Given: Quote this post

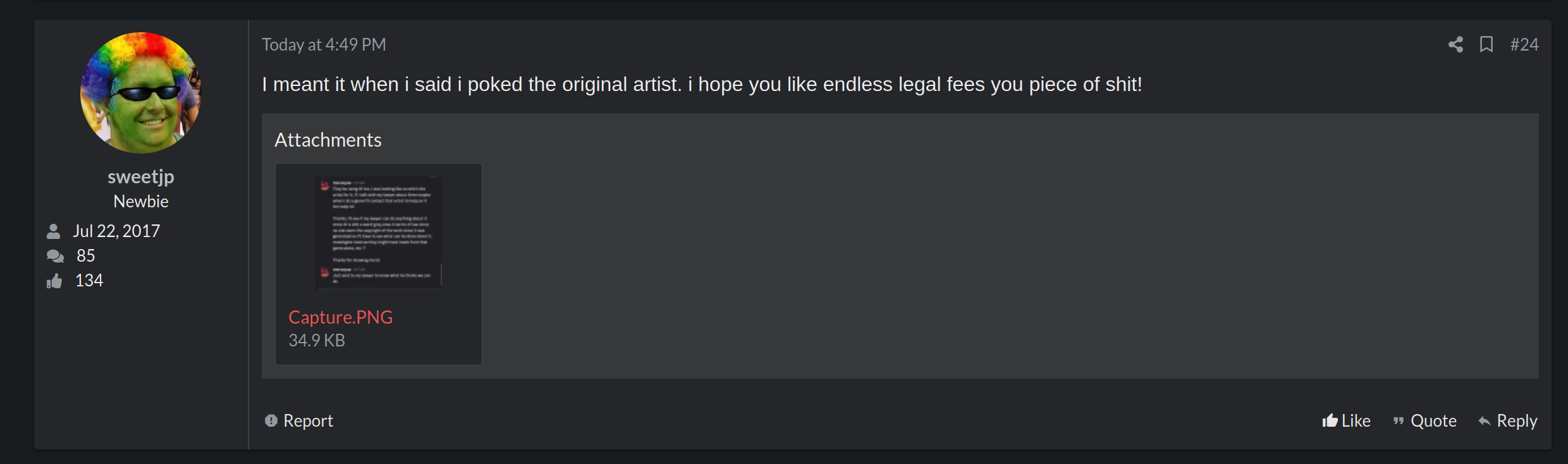Looking at the screenshot, I should click(1433, 420).
